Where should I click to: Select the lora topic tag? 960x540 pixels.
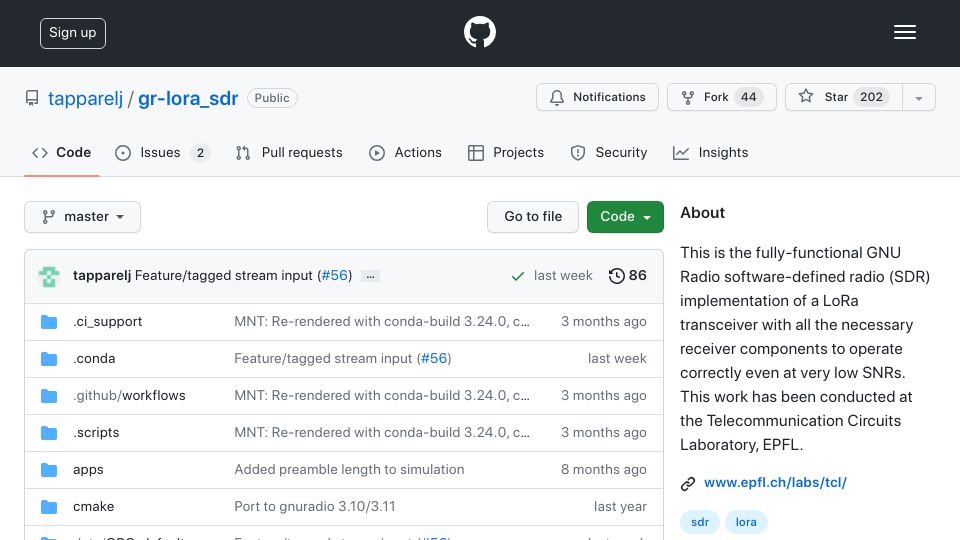pos(746,522)
